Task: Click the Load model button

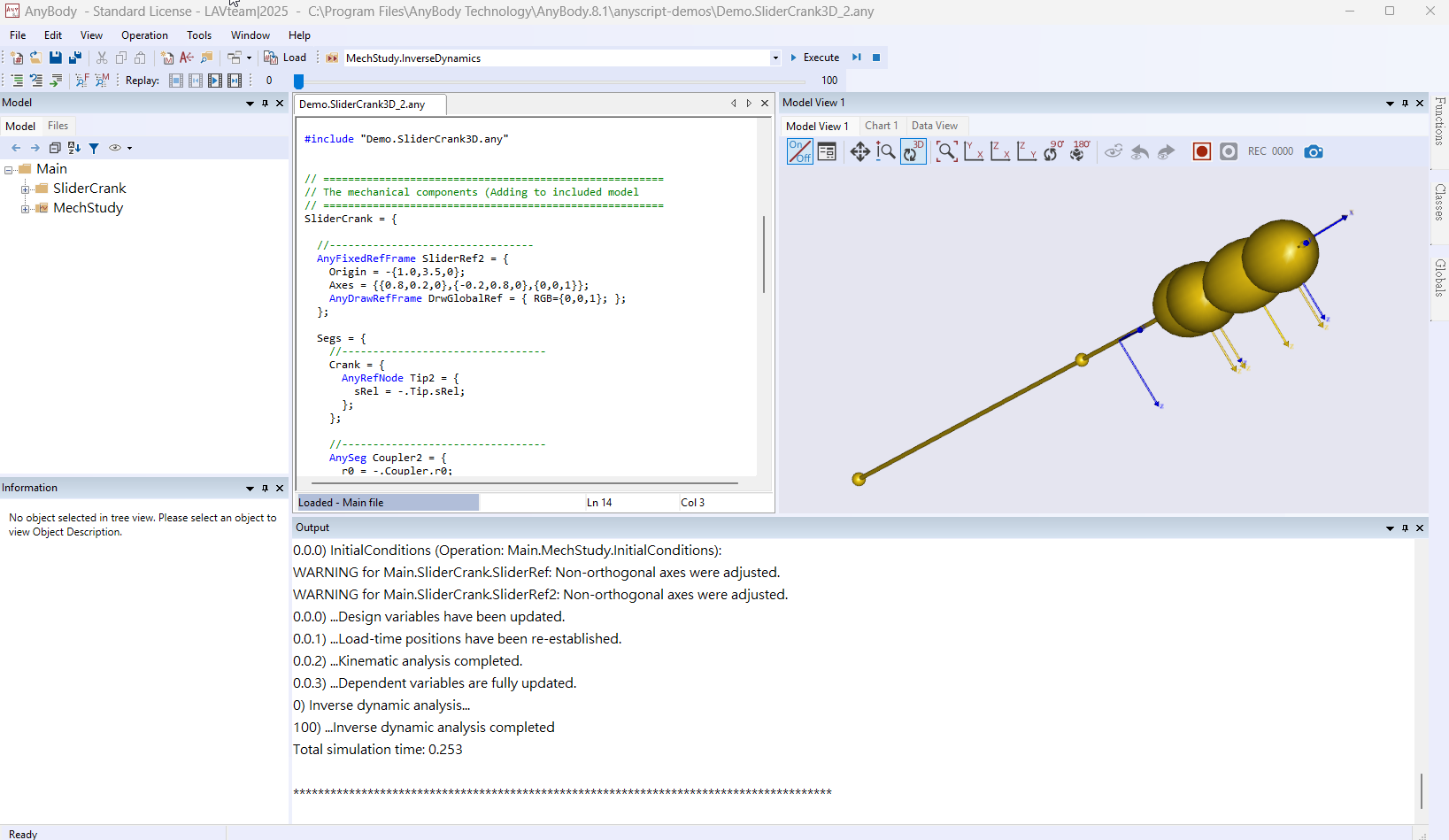Action: click(285, 58)
